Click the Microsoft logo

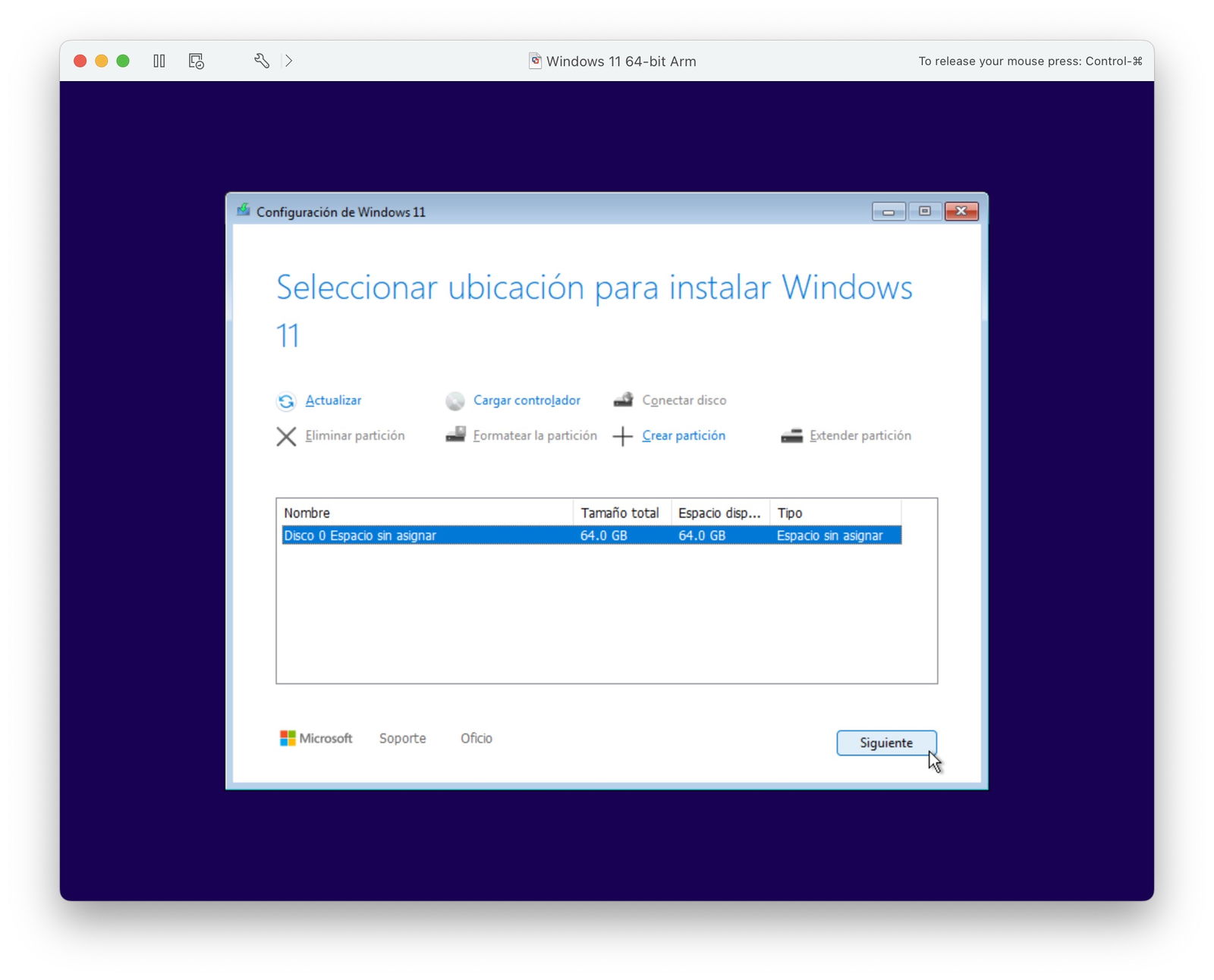316,738
